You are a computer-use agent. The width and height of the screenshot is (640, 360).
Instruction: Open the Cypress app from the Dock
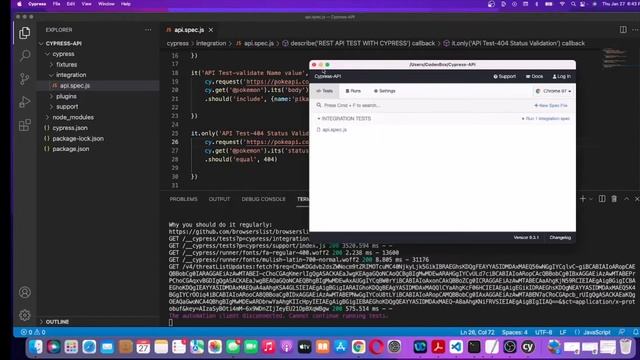(528, 347)
